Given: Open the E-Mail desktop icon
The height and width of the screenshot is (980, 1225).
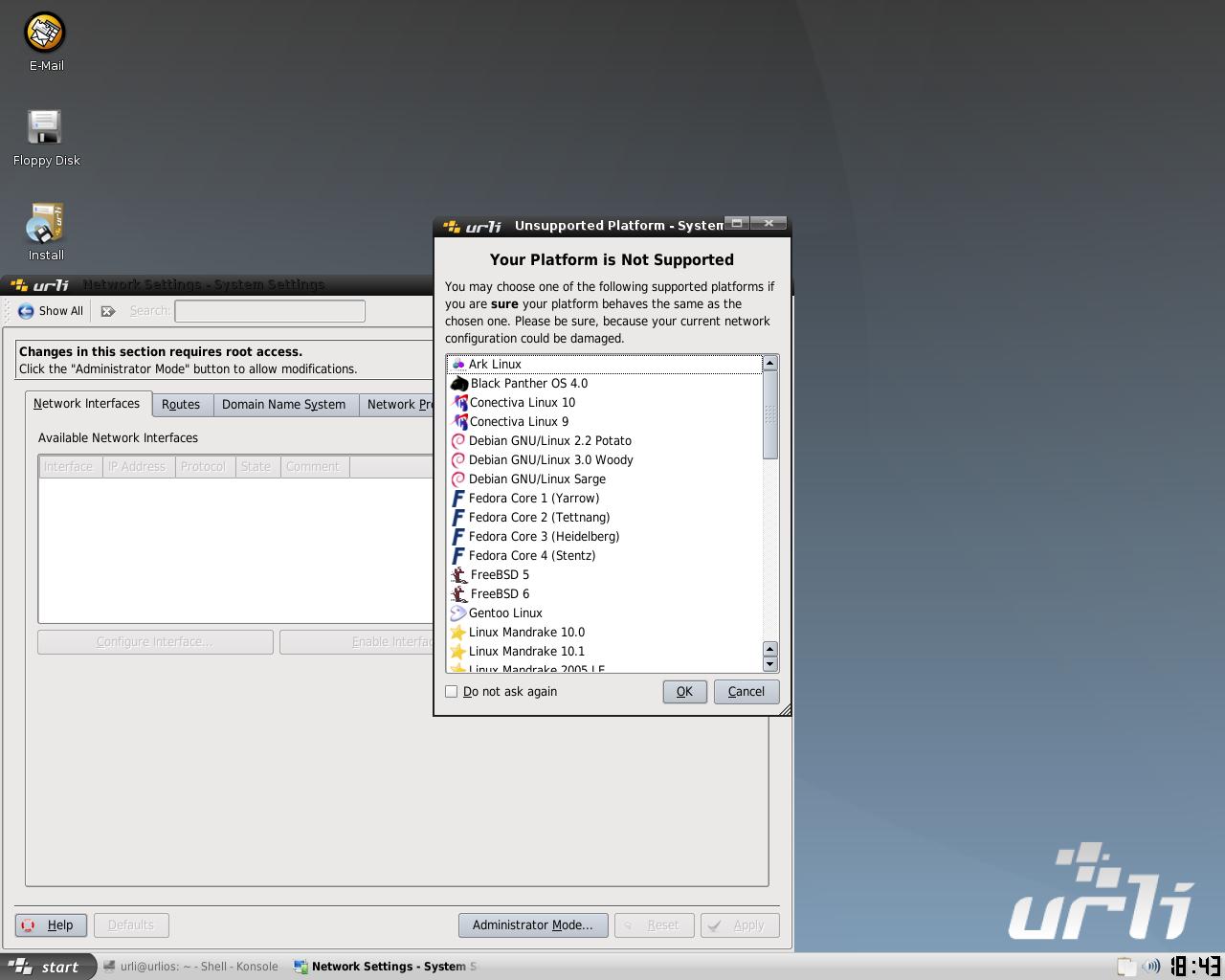Looking at the screenshot, I should click(45, 43).
